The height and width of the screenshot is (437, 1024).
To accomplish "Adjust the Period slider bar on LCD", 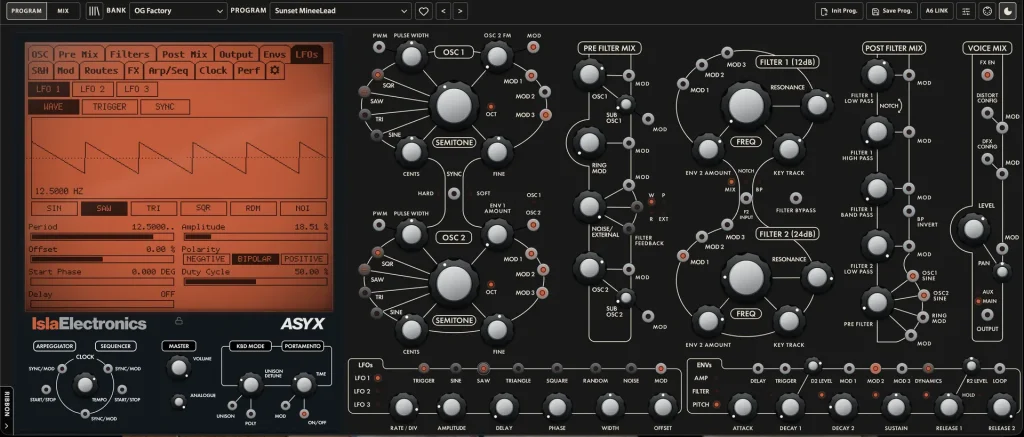I will [x=101, y=237].
